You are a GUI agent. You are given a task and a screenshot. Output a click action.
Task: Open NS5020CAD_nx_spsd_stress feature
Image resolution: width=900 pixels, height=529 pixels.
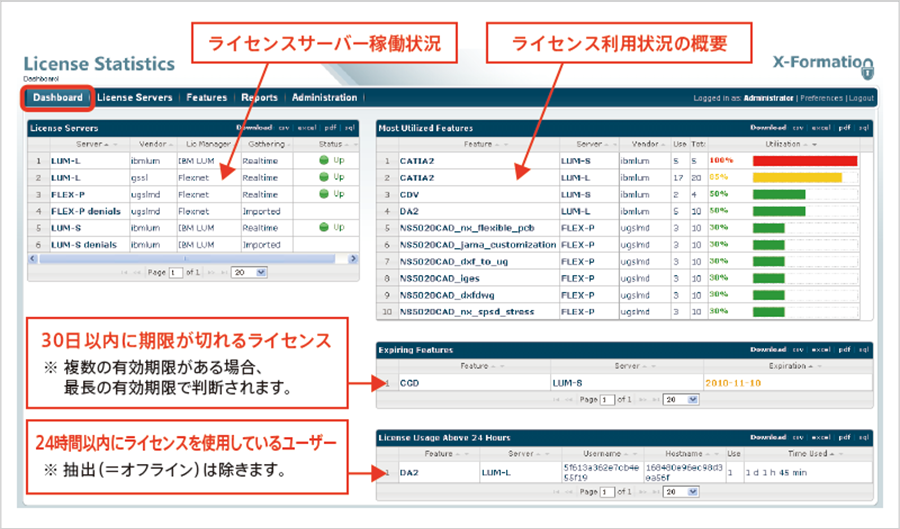pyautogui.click(x=467, y=312)
